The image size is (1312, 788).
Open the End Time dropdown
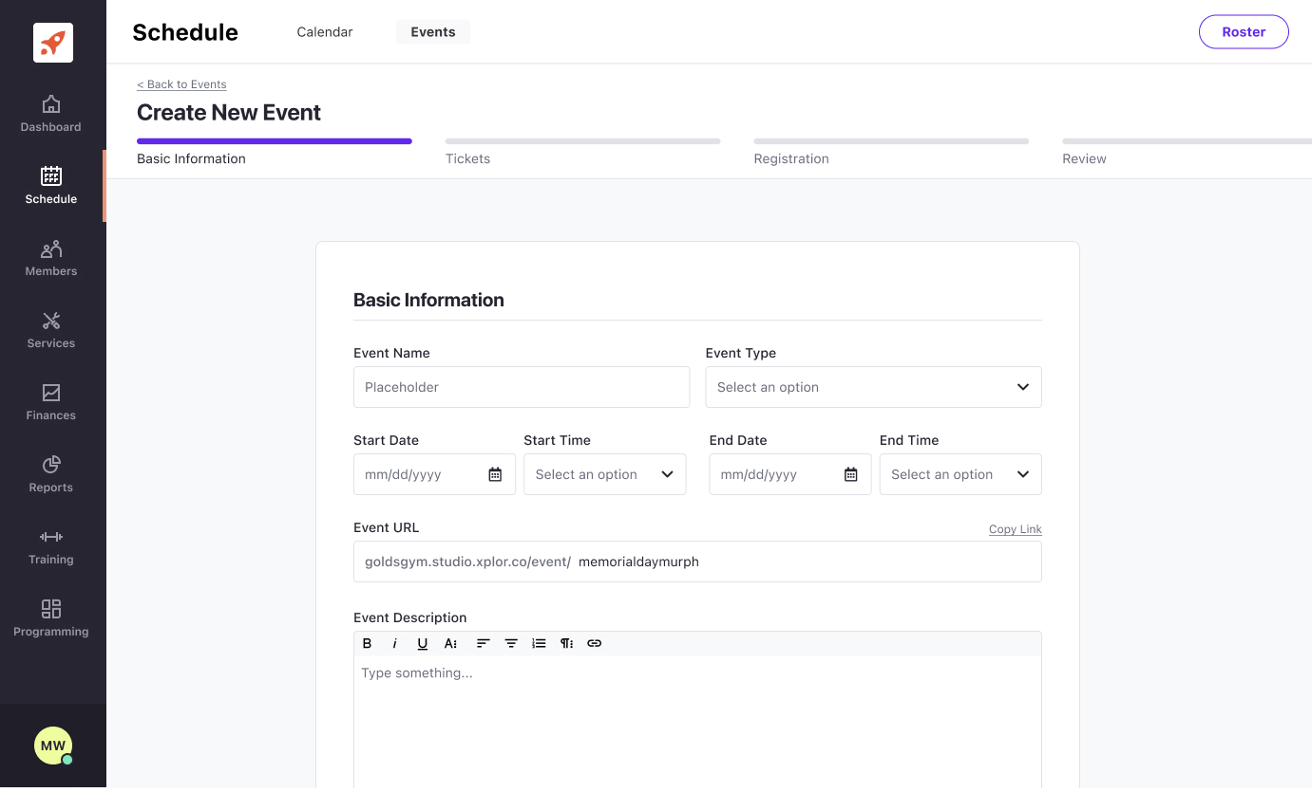pos(960,475)
